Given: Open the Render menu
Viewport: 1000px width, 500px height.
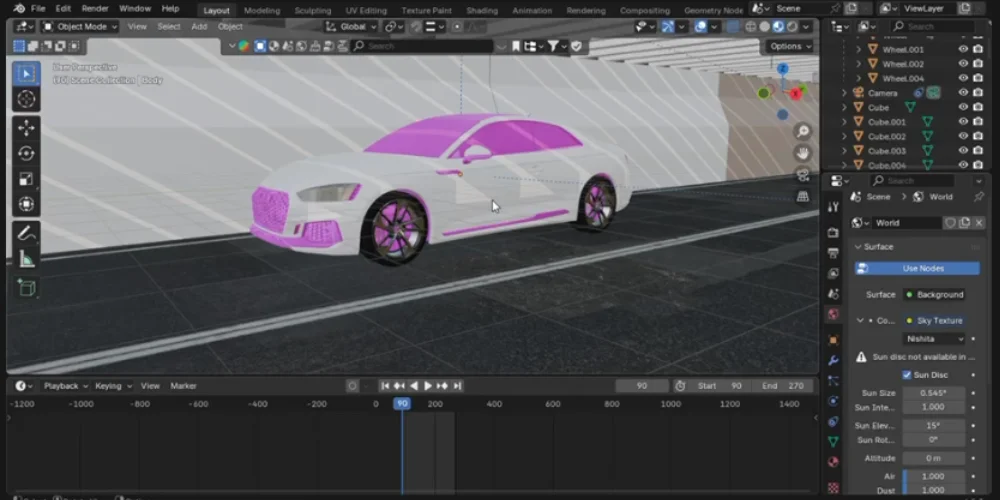Looking at the screenshot, I should click(95, 8).
